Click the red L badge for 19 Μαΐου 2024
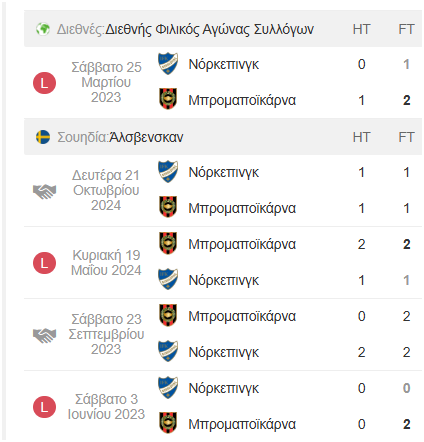424x442 pixels. point(44,263)
